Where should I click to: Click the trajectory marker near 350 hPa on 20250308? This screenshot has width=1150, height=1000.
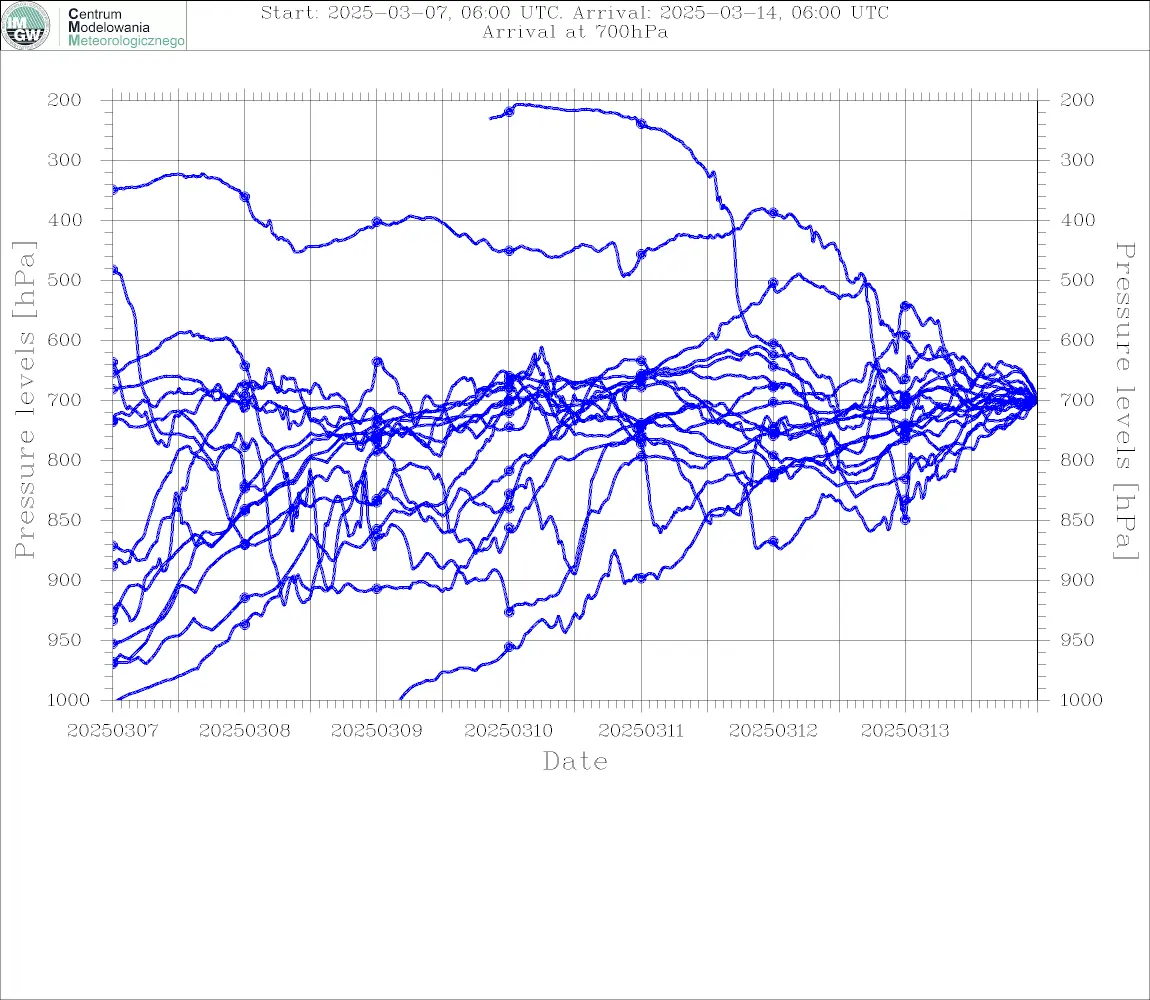(245, 197)
